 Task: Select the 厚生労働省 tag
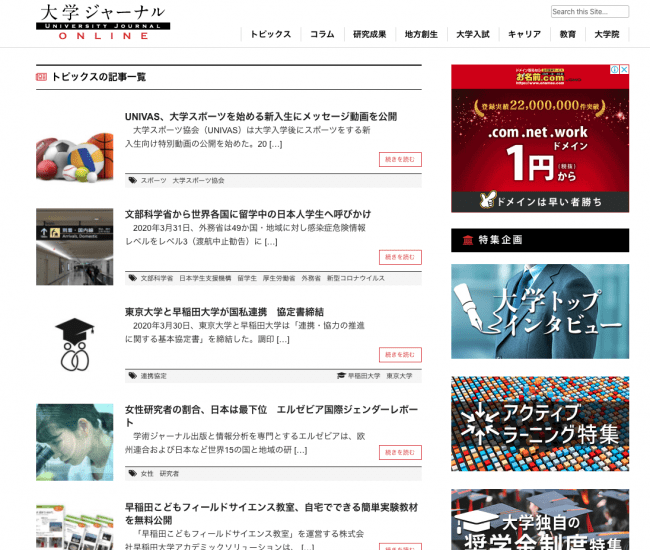point(279,279)
